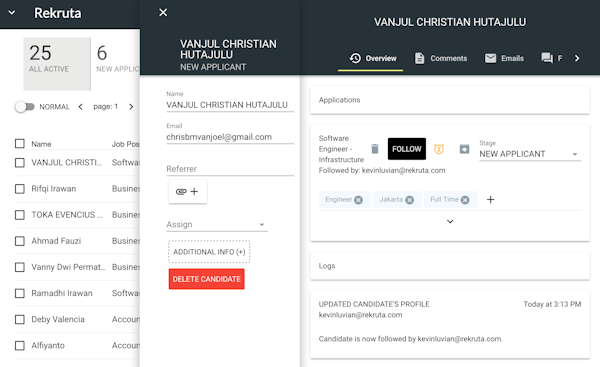
Task: Click ADDITIONAL INFO (+) button
Action: pos(209,252)
